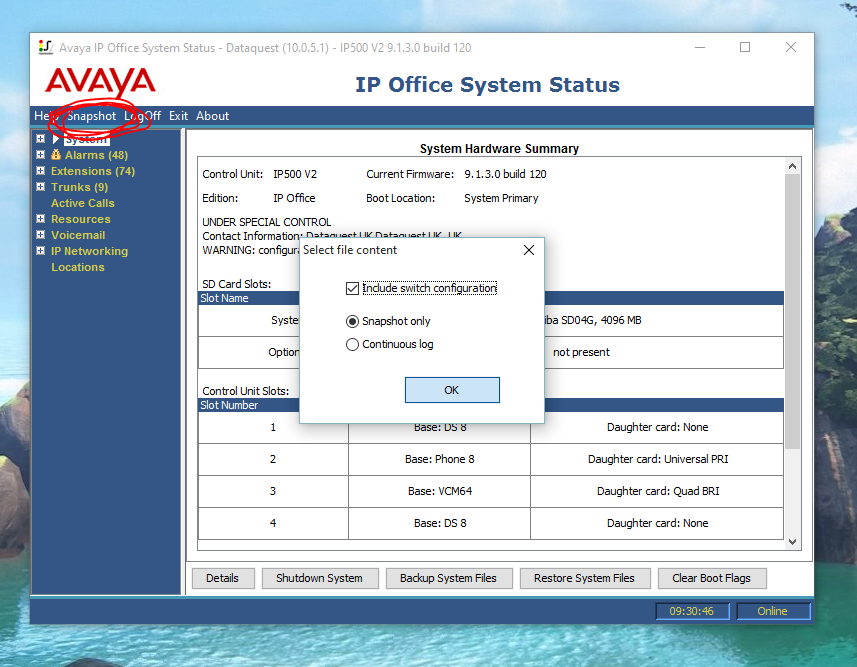Select the Continuous log radio button
This screenshot has height=667, width=857.
pos(352,344)
